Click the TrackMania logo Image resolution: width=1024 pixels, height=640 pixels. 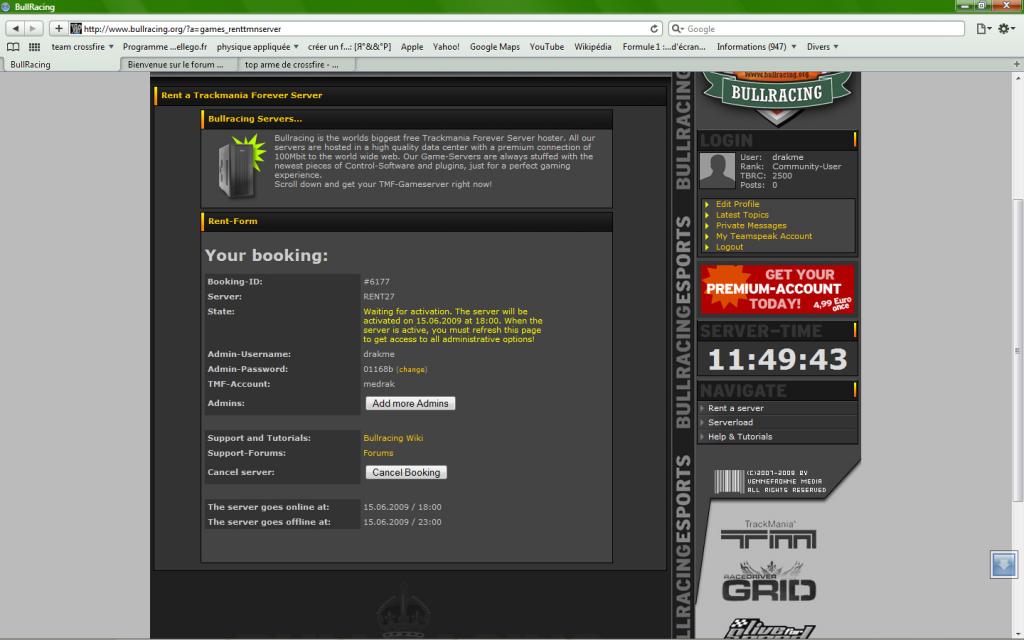click(x=769, y=535)
